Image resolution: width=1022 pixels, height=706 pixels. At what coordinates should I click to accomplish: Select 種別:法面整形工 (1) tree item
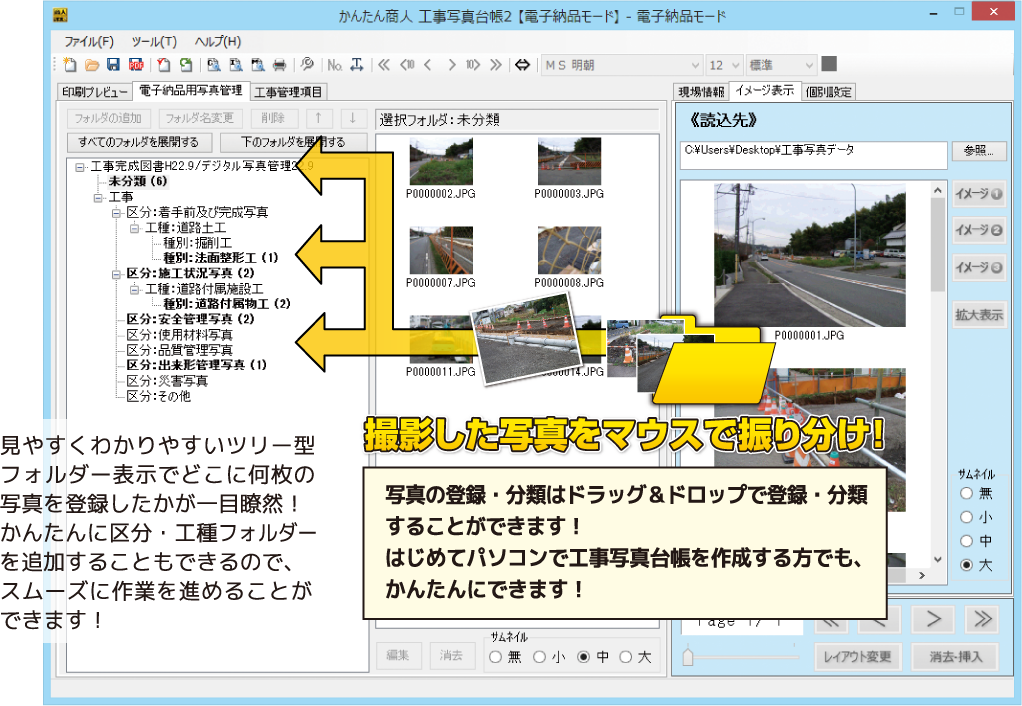tap(220, 258)
